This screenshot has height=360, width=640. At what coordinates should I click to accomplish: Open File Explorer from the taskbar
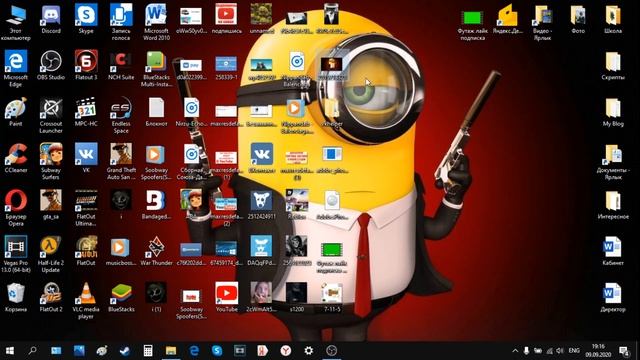(x=171, y=350)
